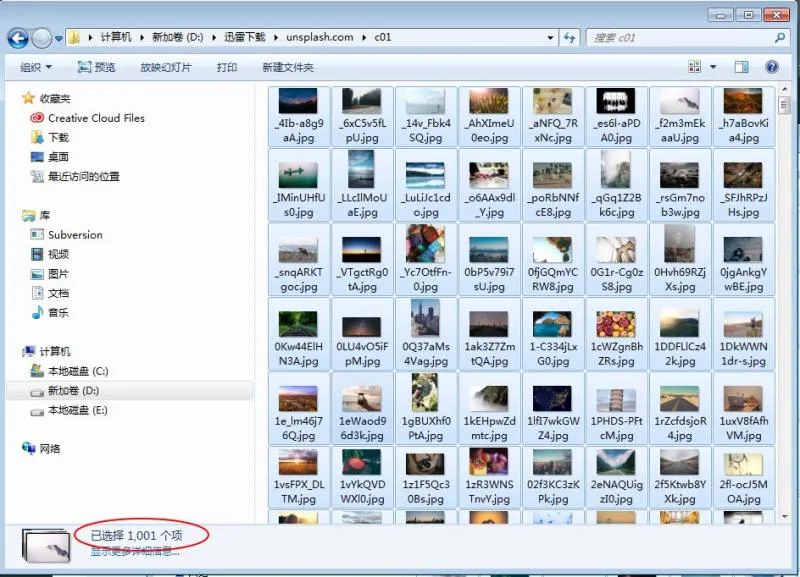Click 新建文件夹 new folder button
Screen dimensions: 800x577
coord(288,67)
